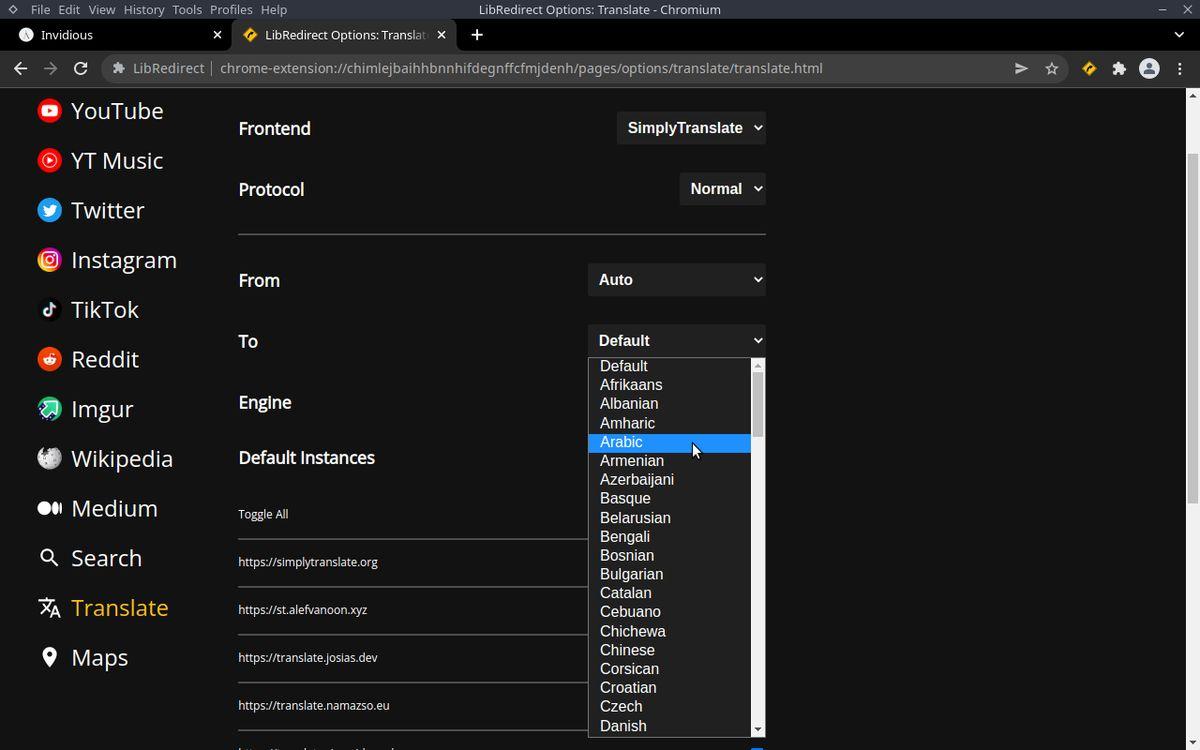
Task: Select Armenian from the list
Action: (669, 461)
